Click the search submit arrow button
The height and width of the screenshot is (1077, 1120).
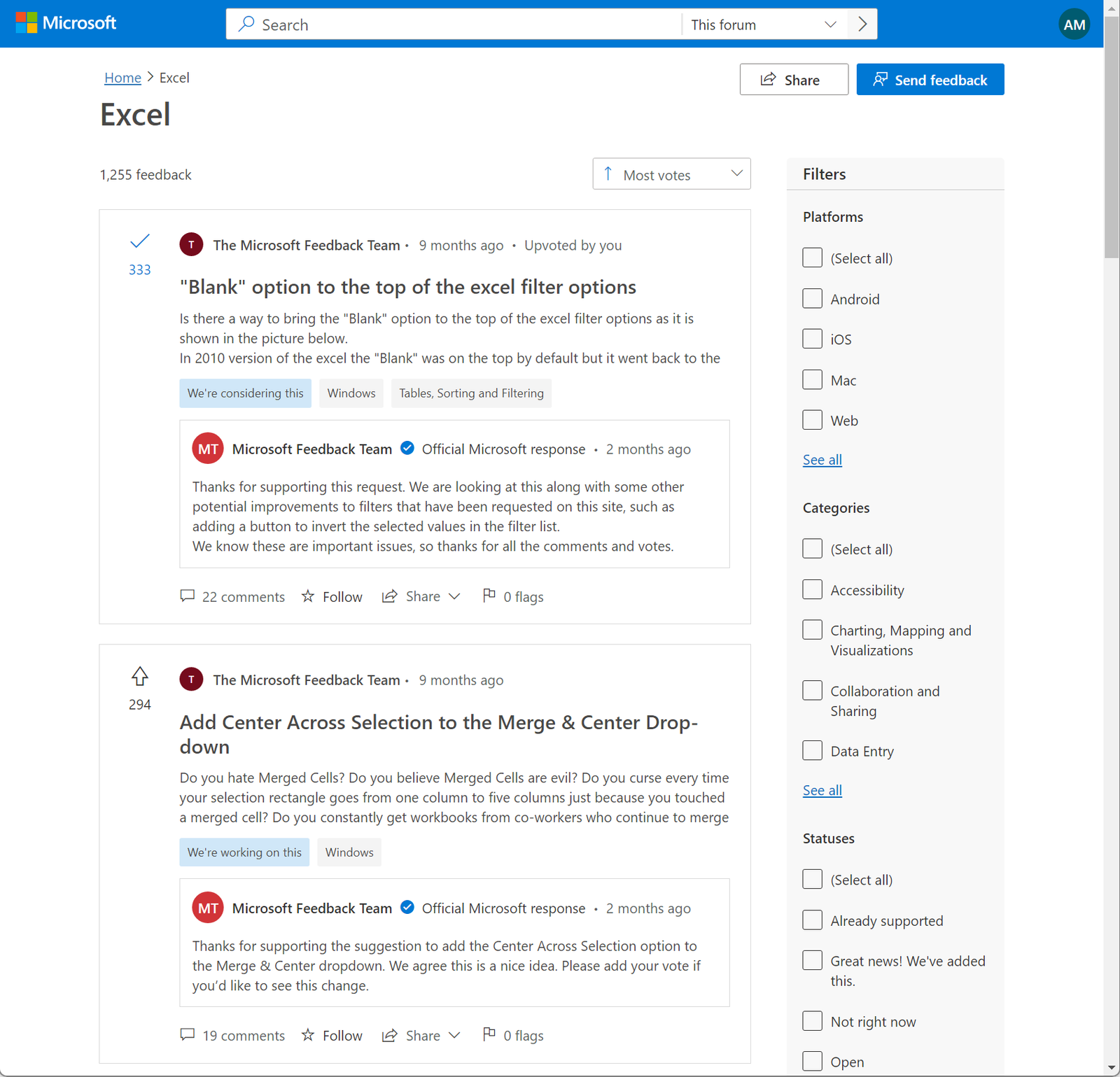pos(862,24)
